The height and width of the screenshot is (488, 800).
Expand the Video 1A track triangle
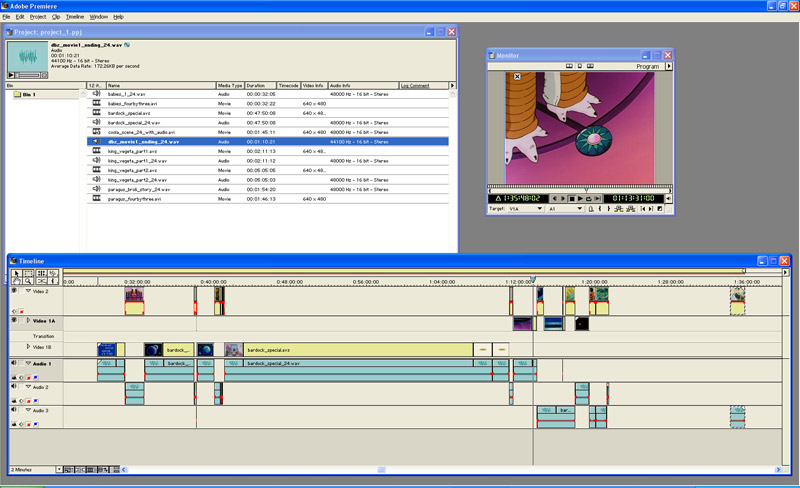[x=28, y=320]
